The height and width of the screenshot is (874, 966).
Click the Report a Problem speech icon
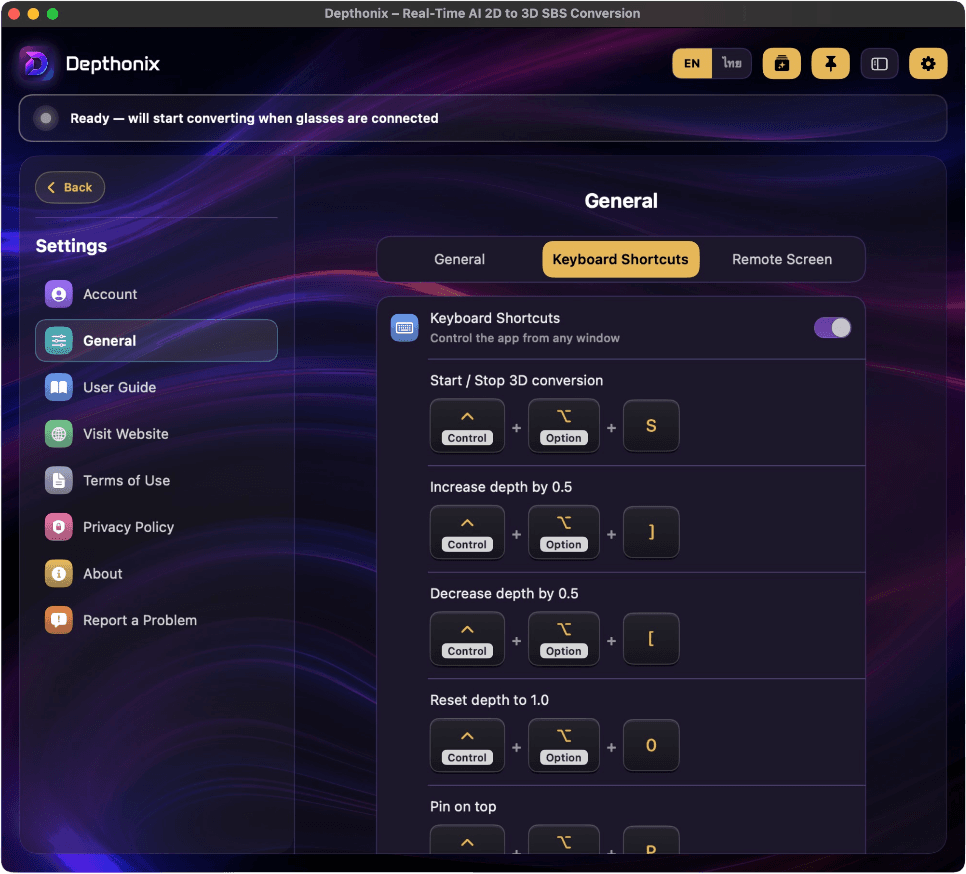click(x=59, y=620)
